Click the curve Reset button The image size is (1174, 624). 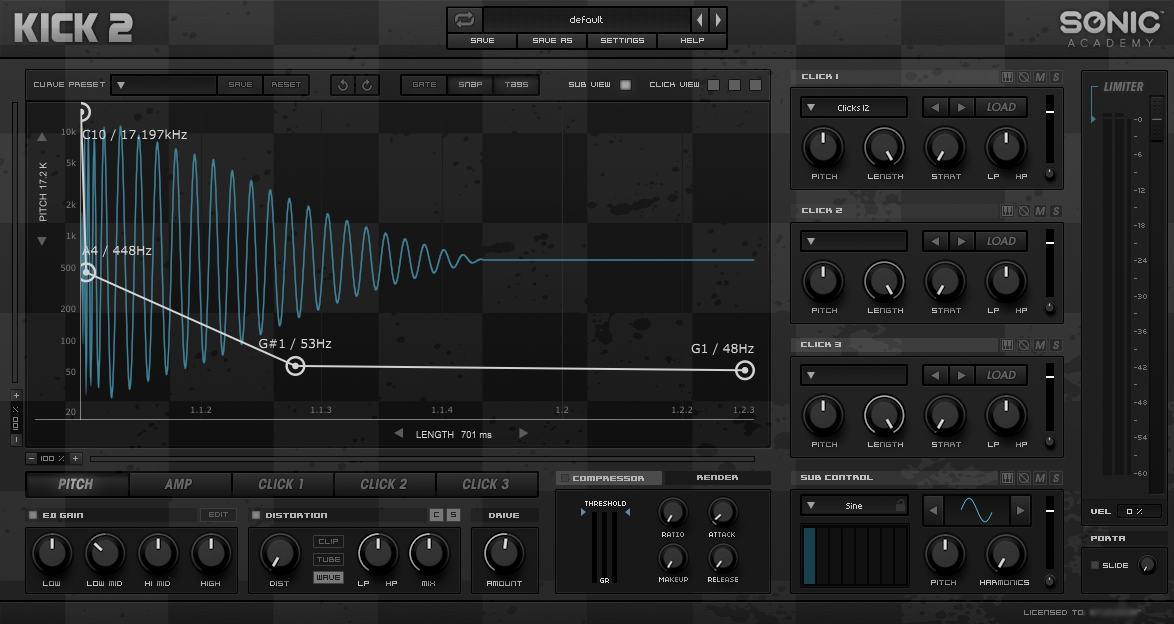(286, 85)
